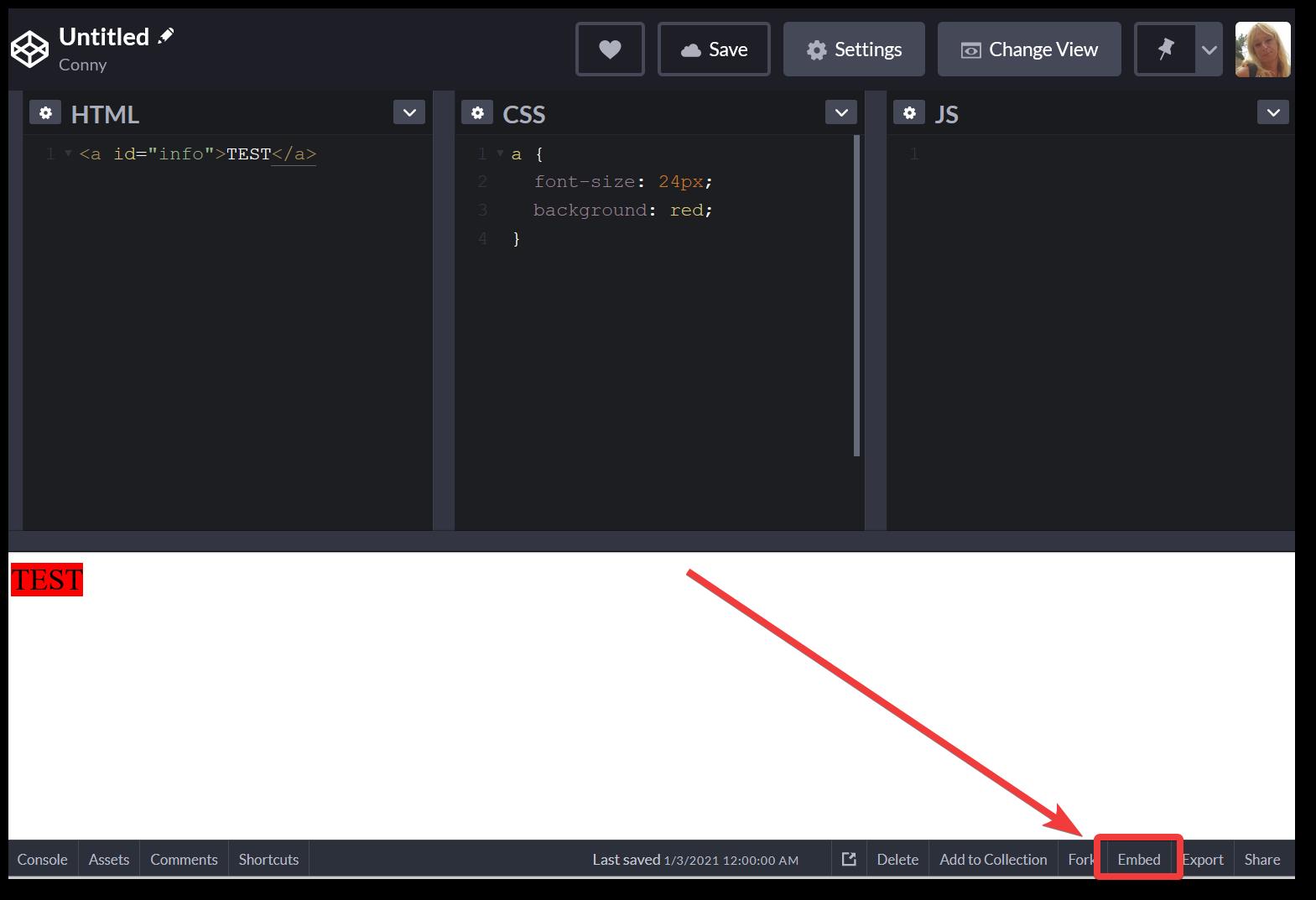This screenshot has height=900, width=1316.
Task: Open the Assets tab
Action: click(x=109, y=860)
